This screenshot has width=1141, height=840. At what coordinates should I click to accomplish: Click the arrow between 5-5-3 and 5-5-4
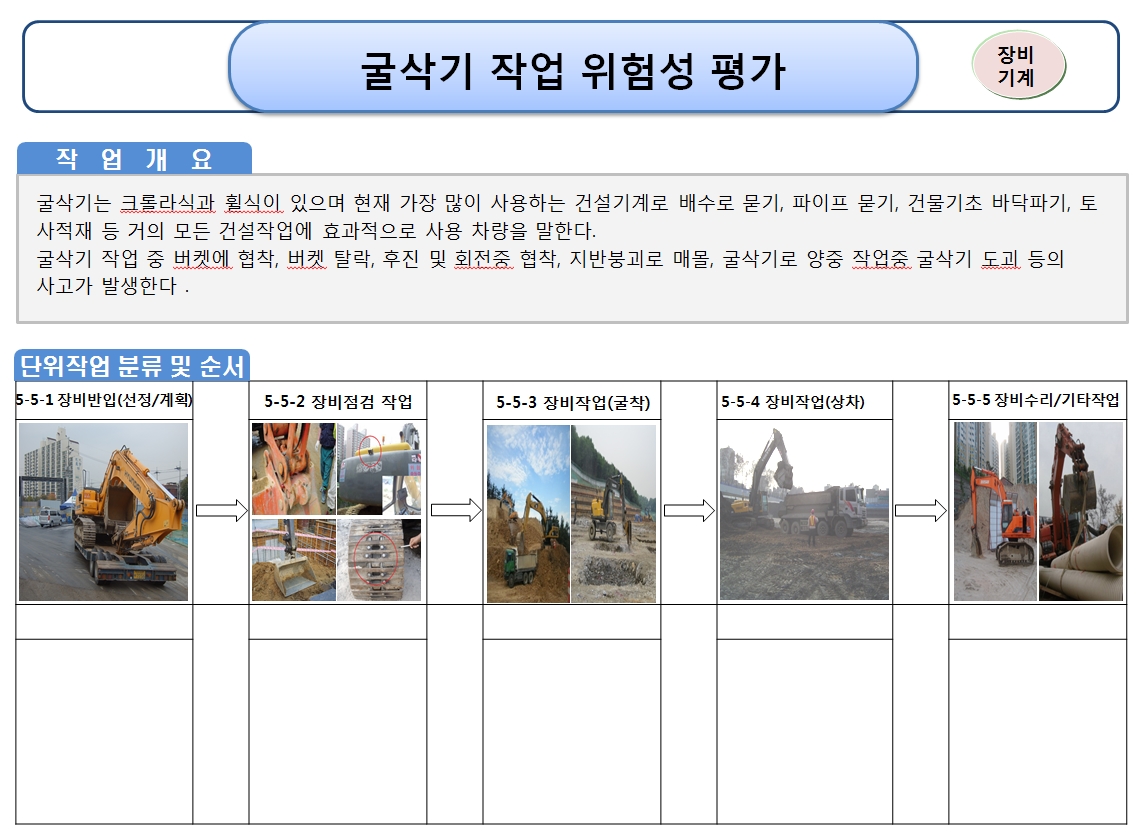coord(689,510)
